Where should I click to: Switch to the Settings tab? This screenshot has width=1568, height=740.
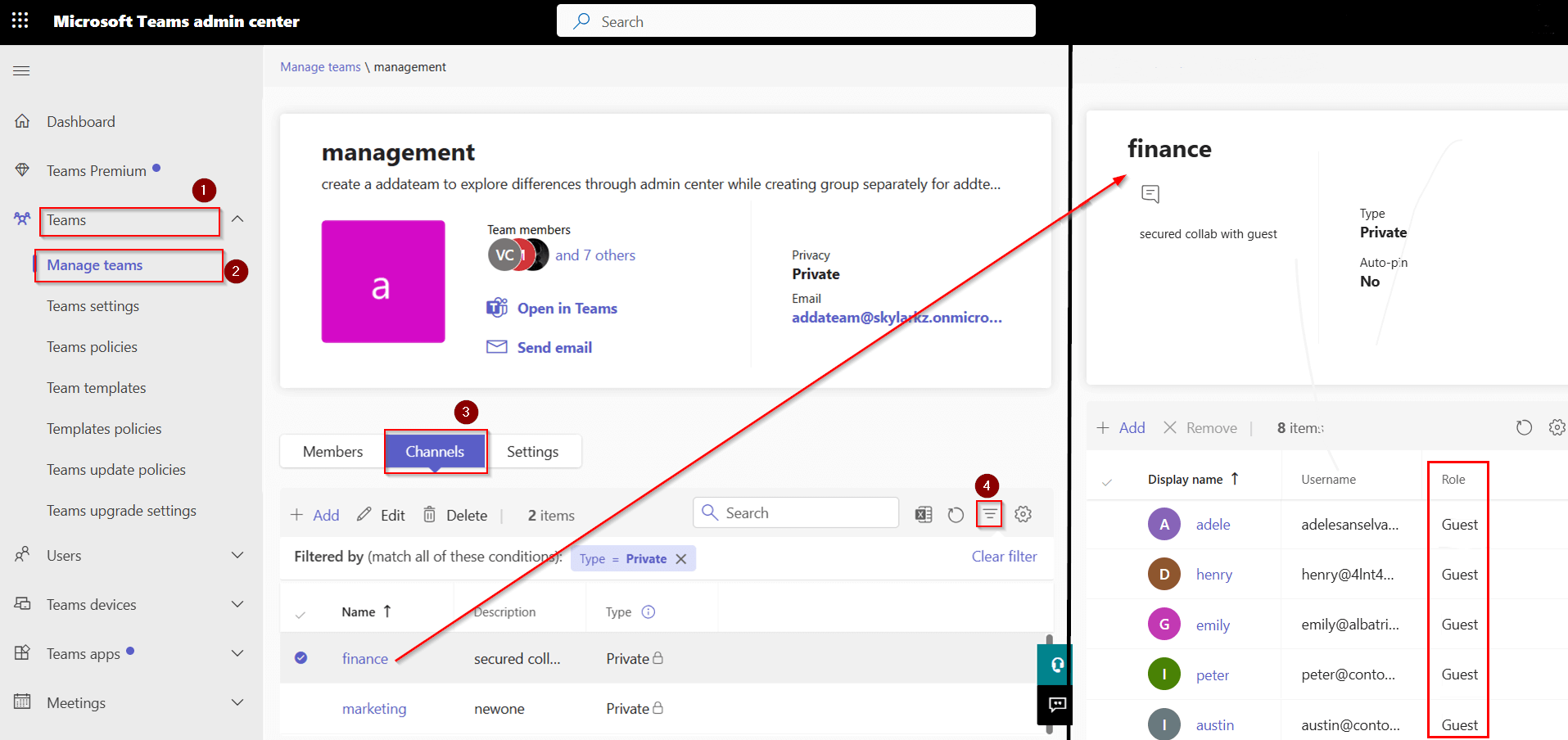tap(532, 451)
